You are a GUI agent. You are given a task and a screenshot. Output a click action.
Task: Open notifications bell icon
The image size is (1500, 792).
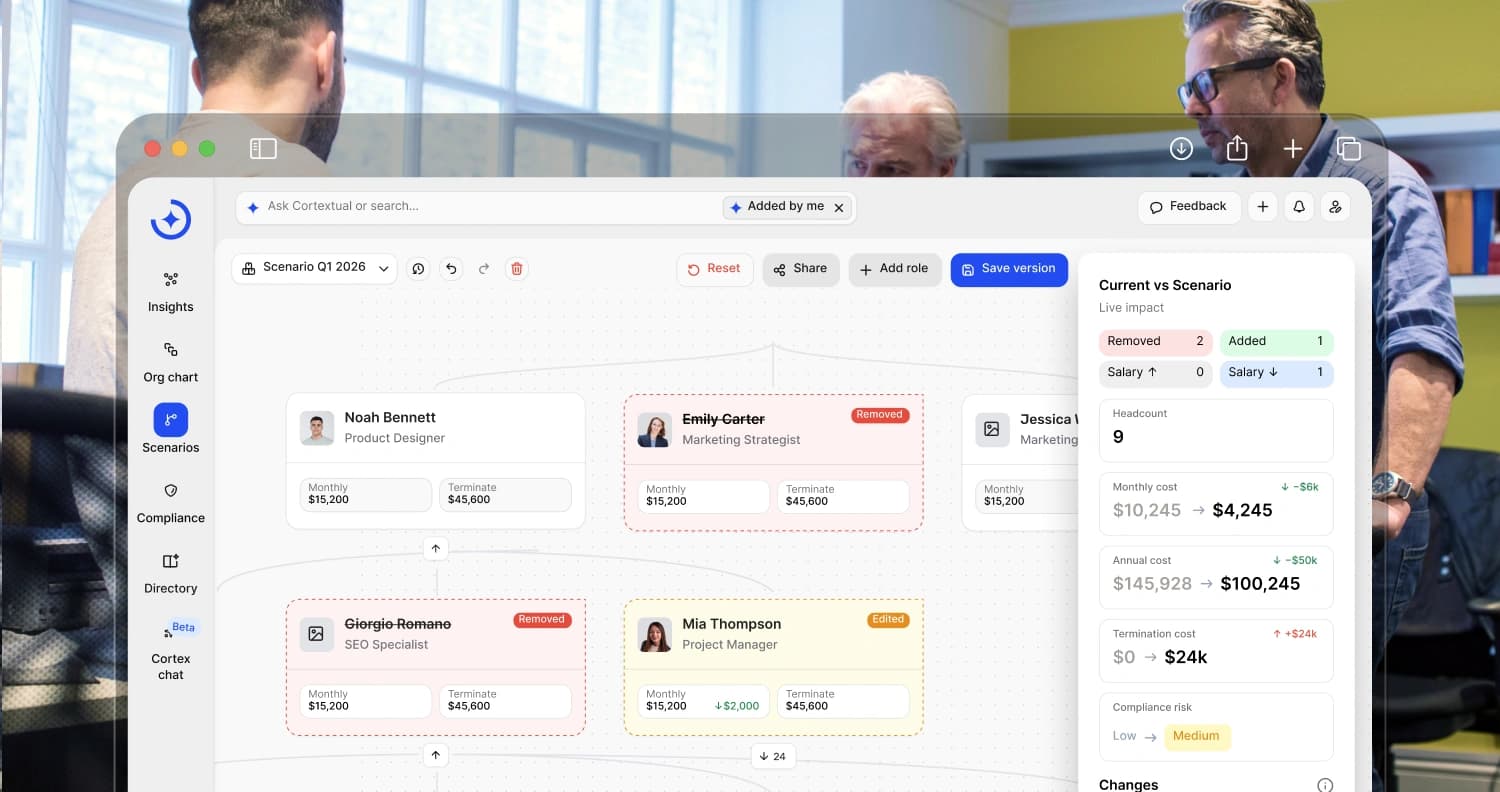coord(1299,207)
